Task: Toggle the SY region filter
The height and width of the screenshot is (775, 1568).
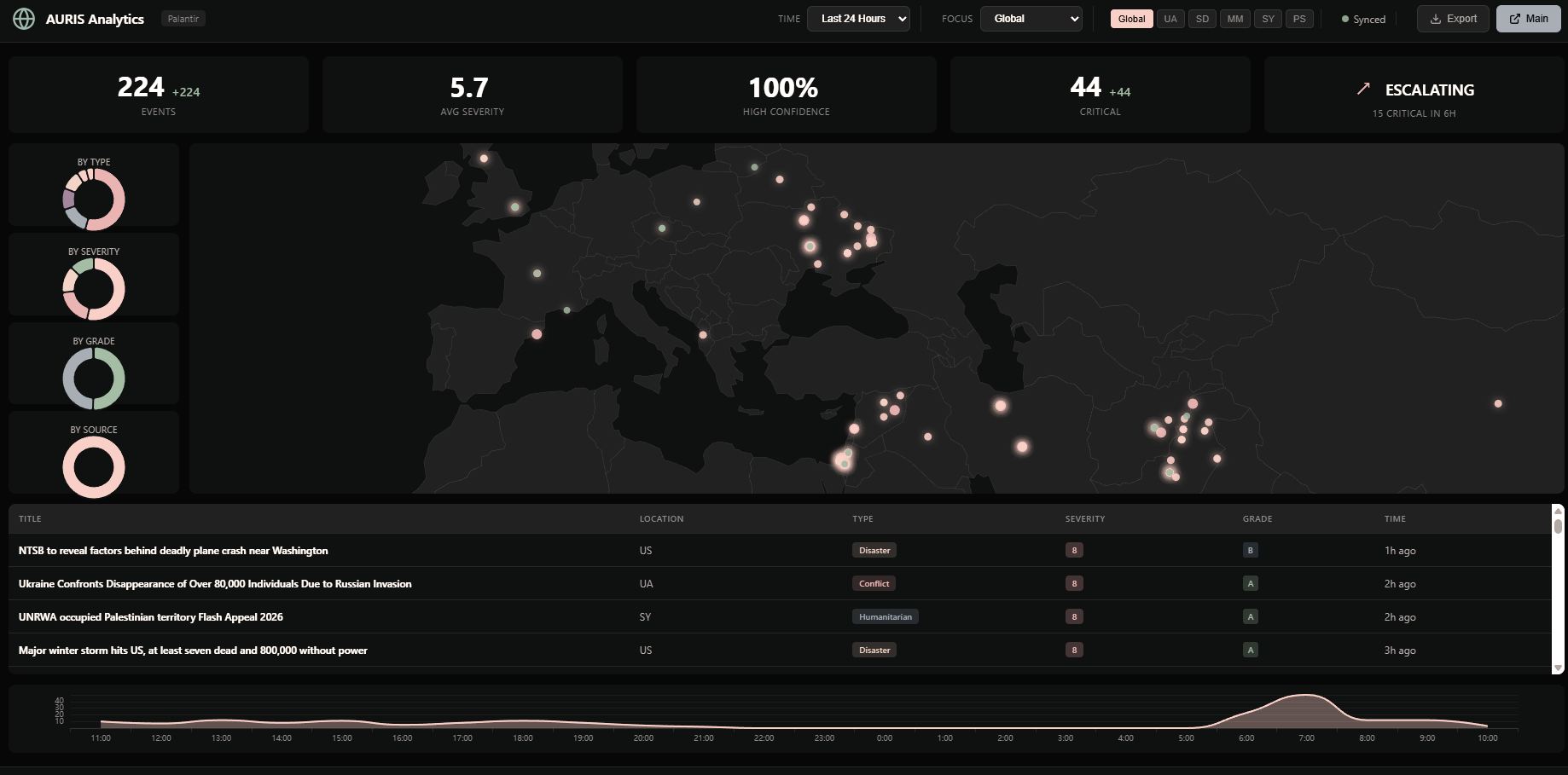Action: [1268, 18]
